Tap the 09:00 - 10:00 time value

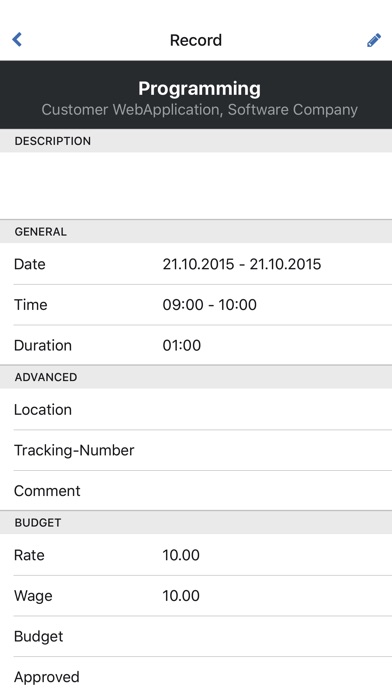pyautogui.click(x=210, y=305)
